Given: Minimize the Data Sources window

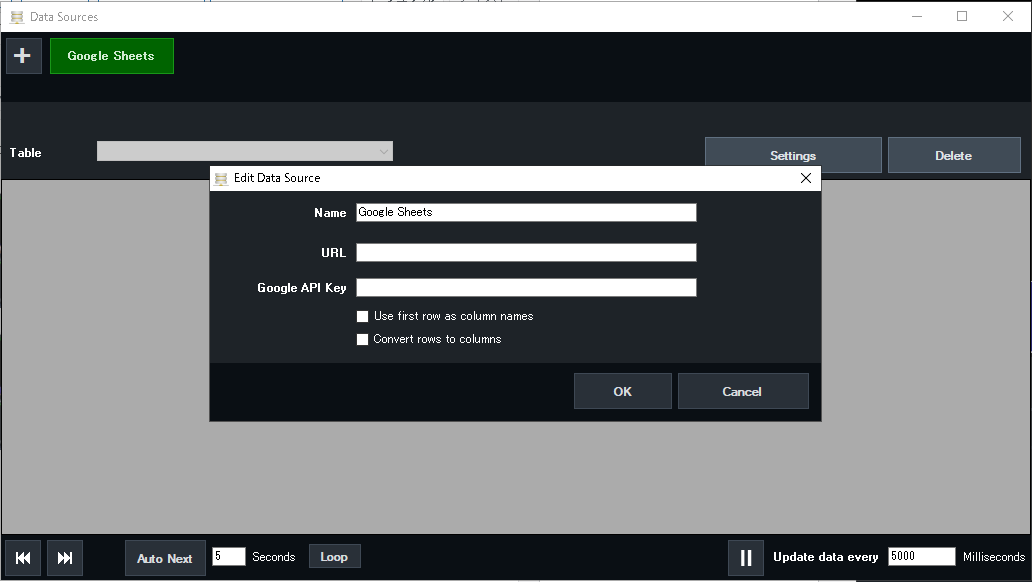Looking at the screenshot, I should (917, 16).
